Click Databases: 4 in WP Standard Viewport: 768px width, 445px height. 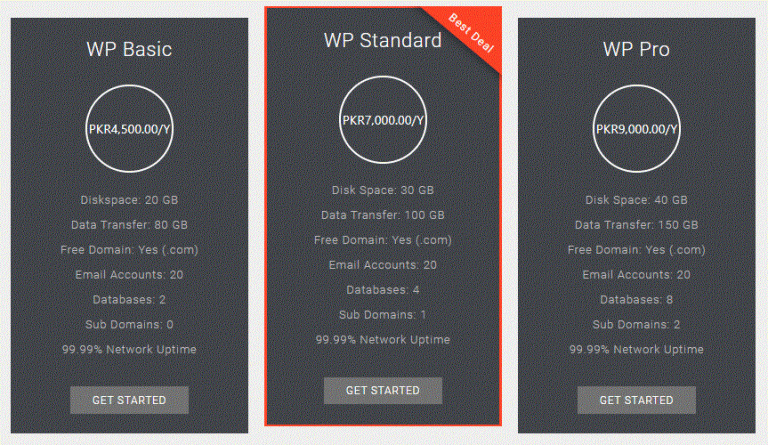(383, 290)
